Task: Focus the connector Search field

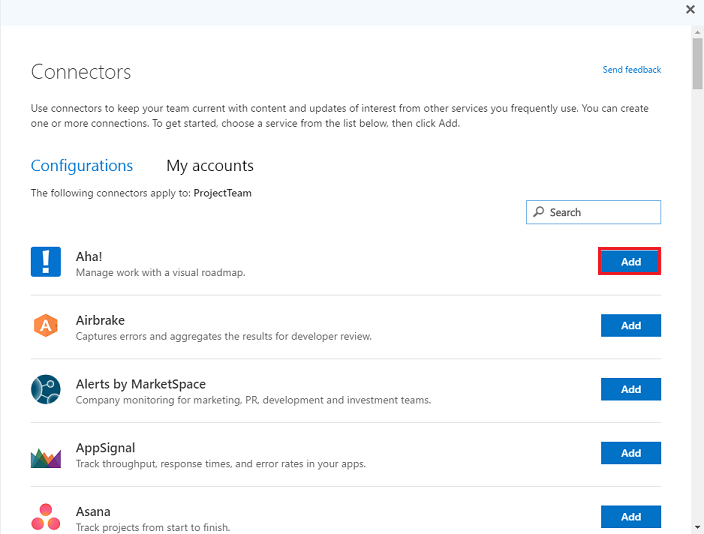Action: (600, 212)
